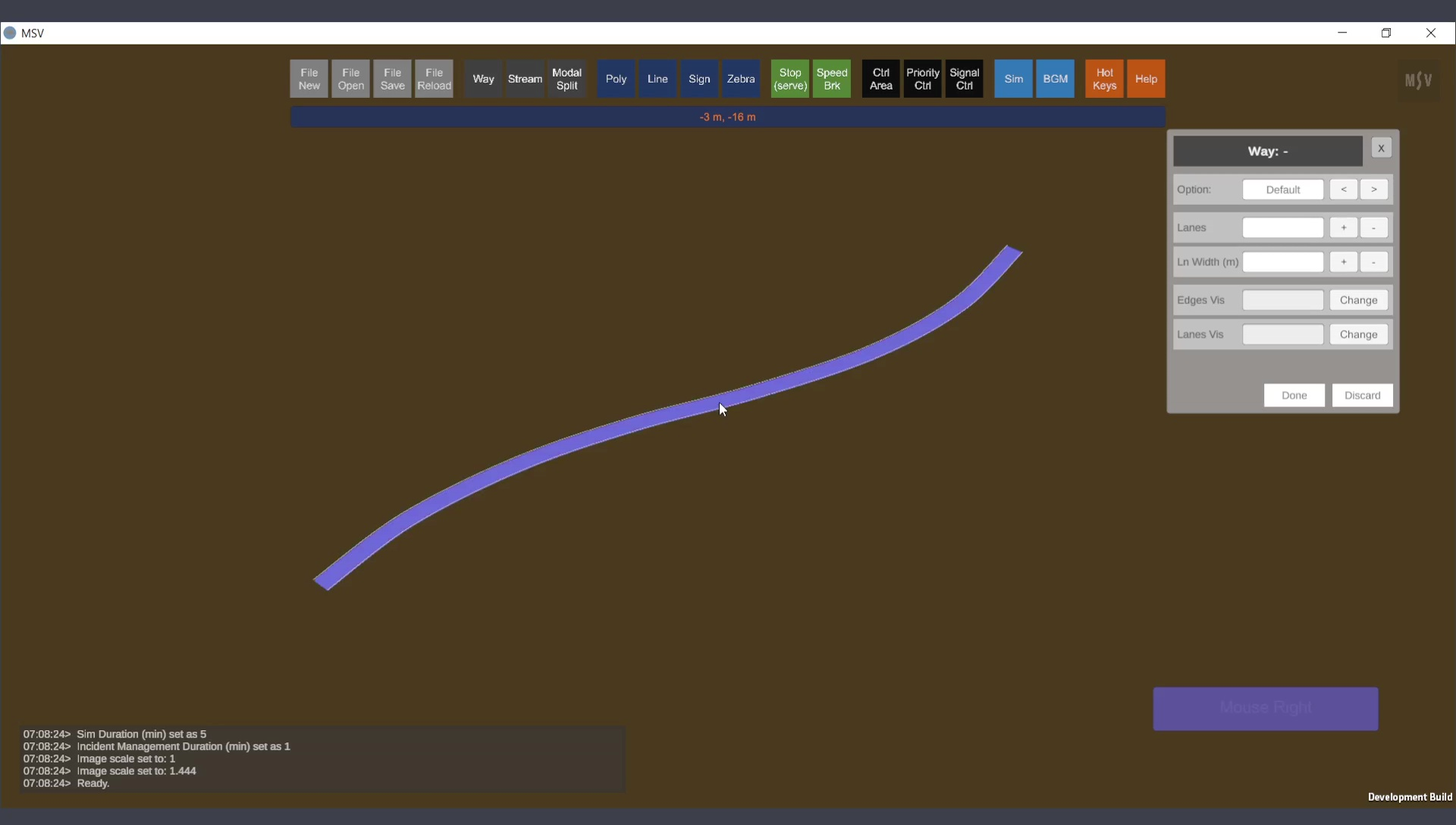
Task: Select the Zebra crossing tool
Action: (740, 79)
